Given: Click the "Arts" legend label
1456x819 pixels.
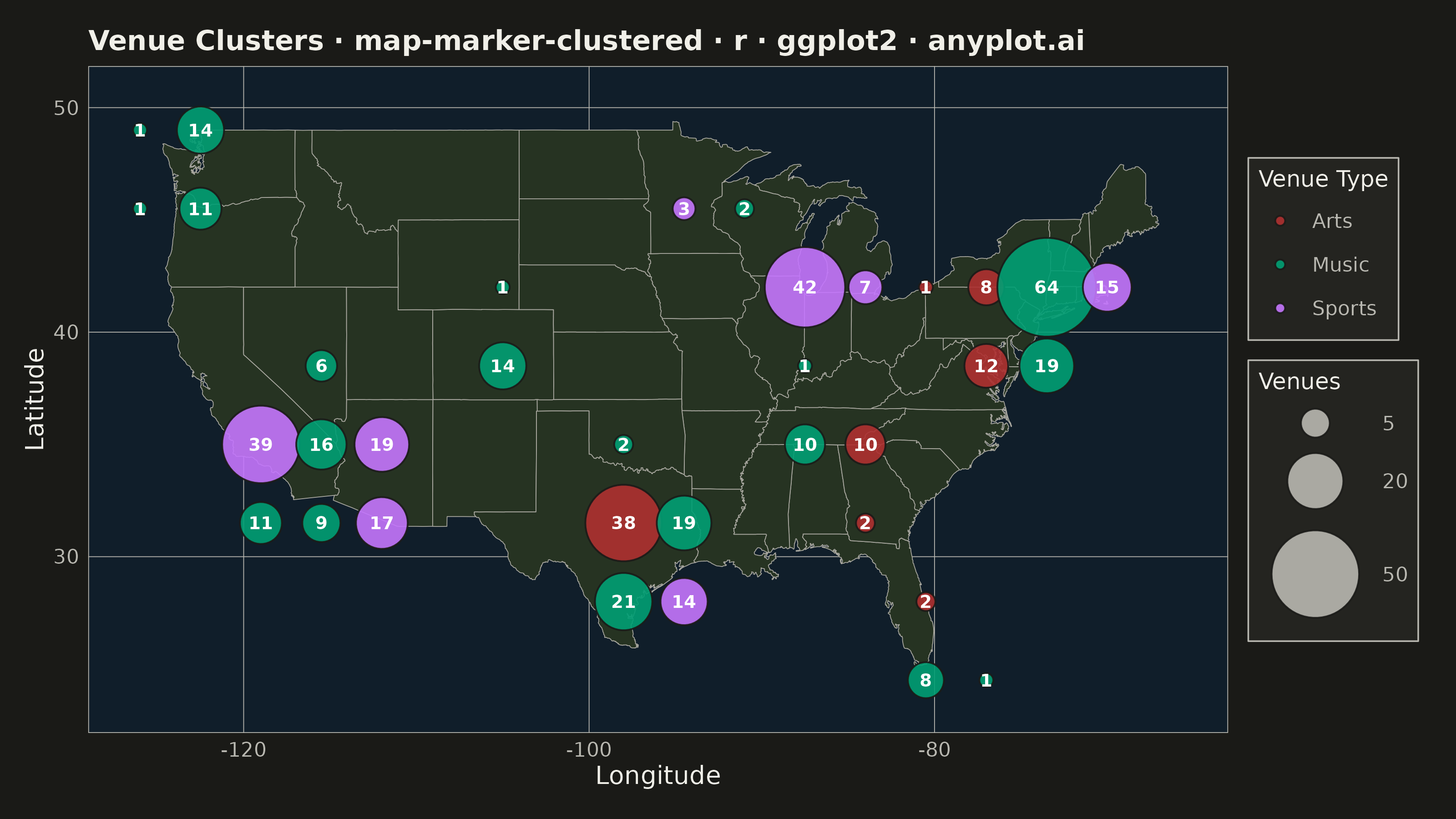Looking at the screenshot, I should [x=1332, y=221].
